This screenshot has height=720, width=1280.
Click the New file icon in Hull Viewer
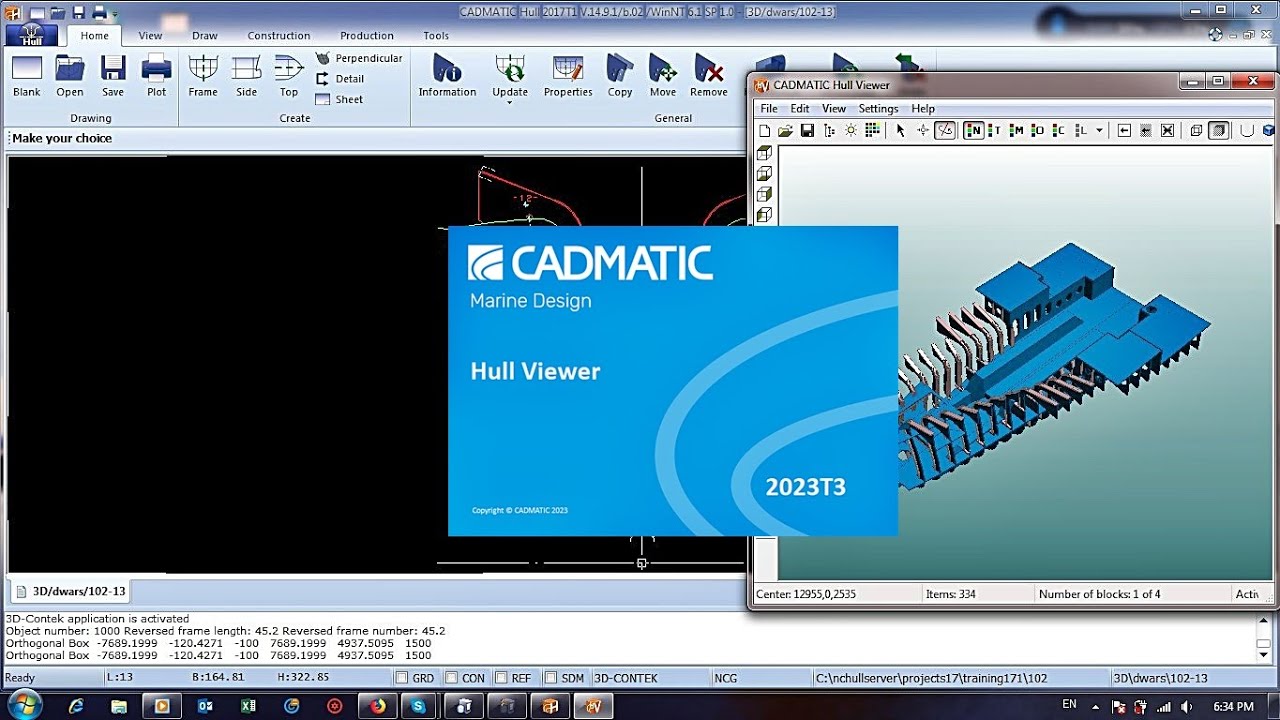point(765,130)
